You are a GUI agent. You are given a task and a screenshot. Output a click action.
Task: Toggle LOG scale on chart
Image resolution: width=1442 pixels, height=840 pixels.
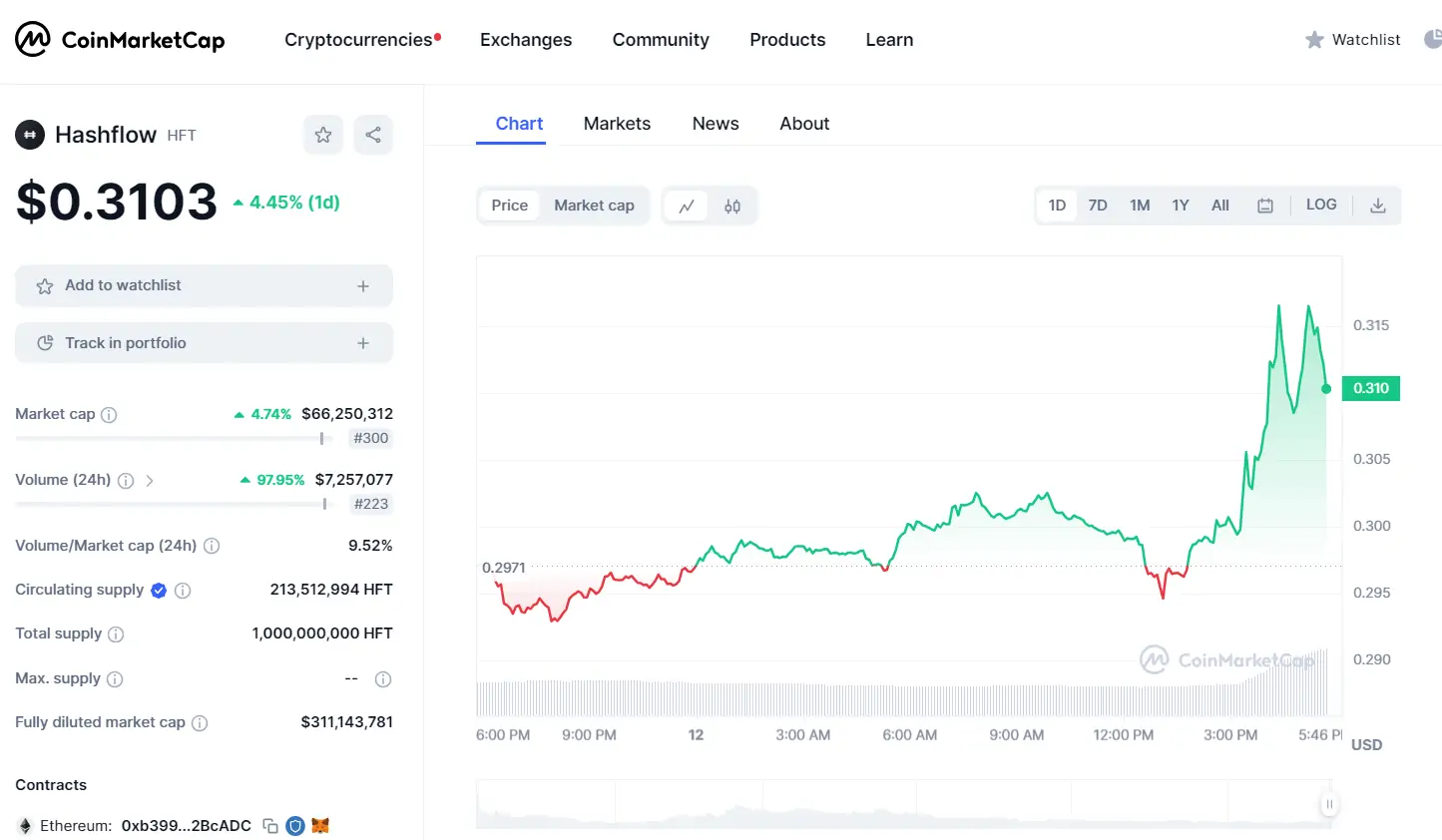1321,205
